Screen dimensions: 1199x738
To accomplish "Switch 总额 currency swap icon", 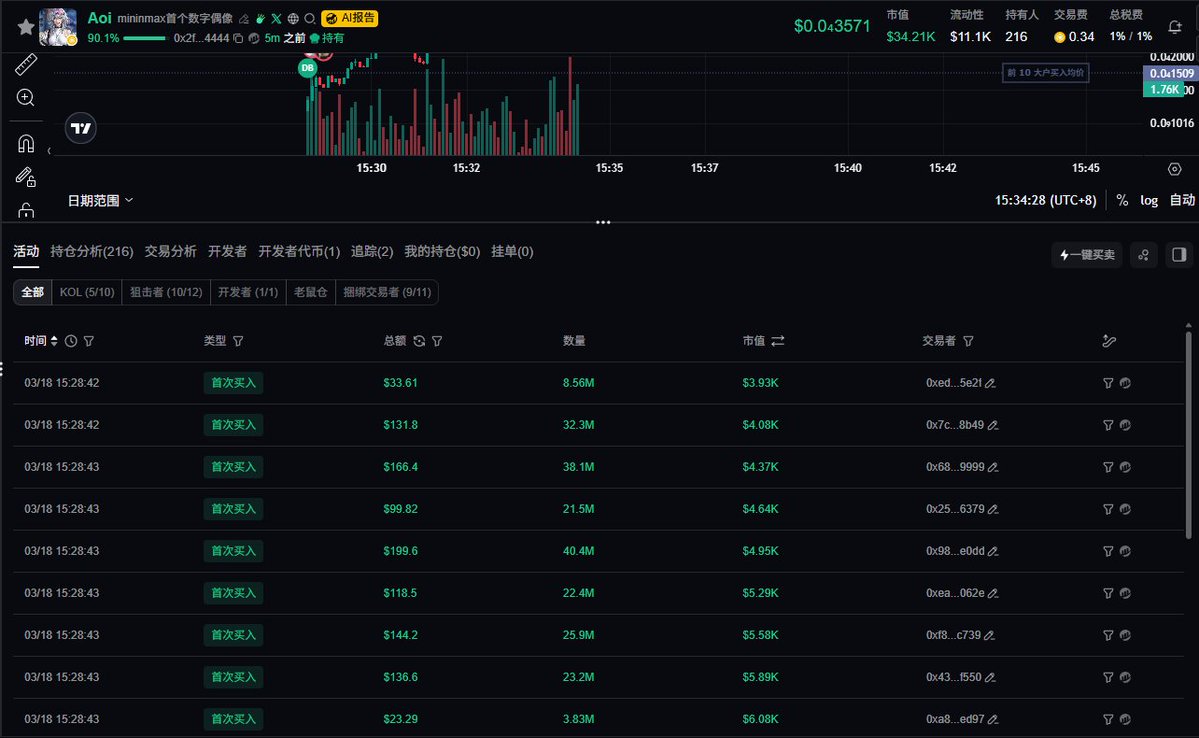I will tap(419, 341).
